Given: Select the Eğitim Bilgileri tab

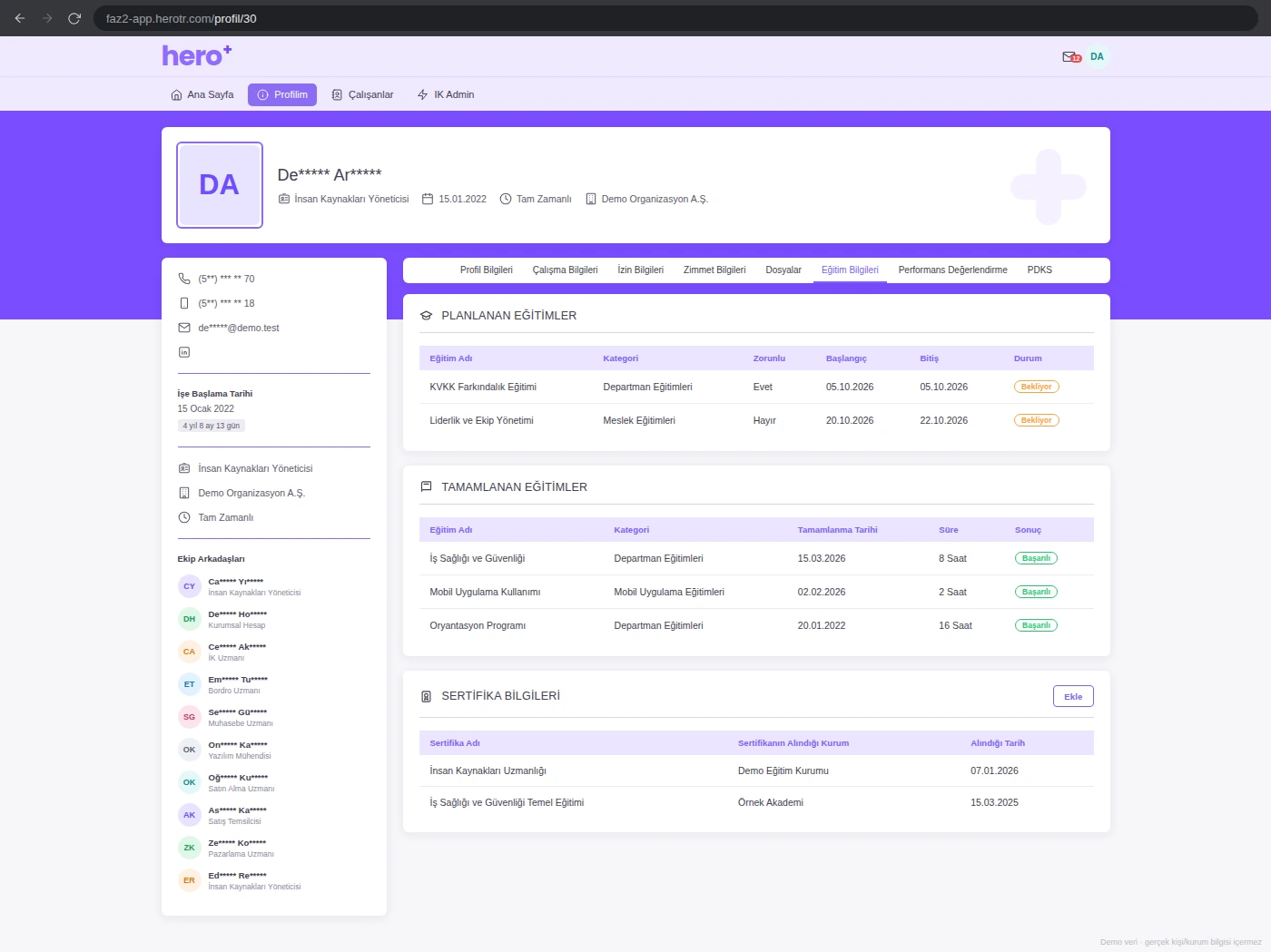Looking at the screenshot, I should [x=850, y=270].
